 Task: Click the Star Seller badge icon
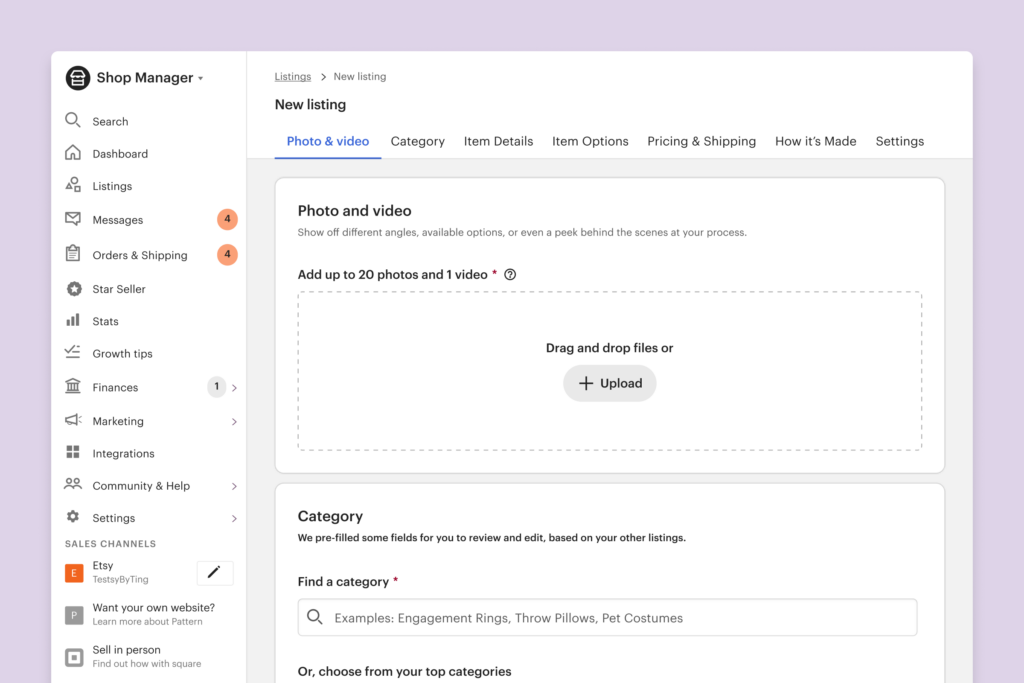click(x=74, y=289)
